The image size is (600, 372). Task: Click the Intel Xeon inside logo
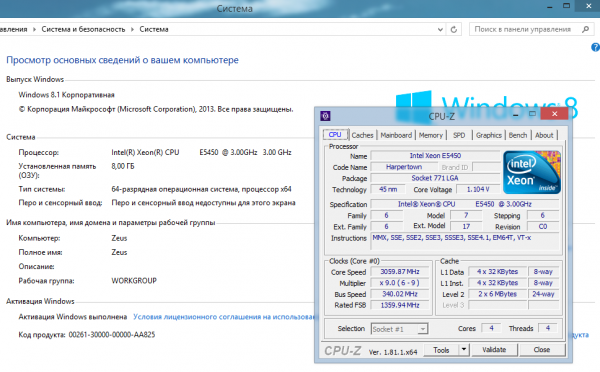[x=532, y=172]
